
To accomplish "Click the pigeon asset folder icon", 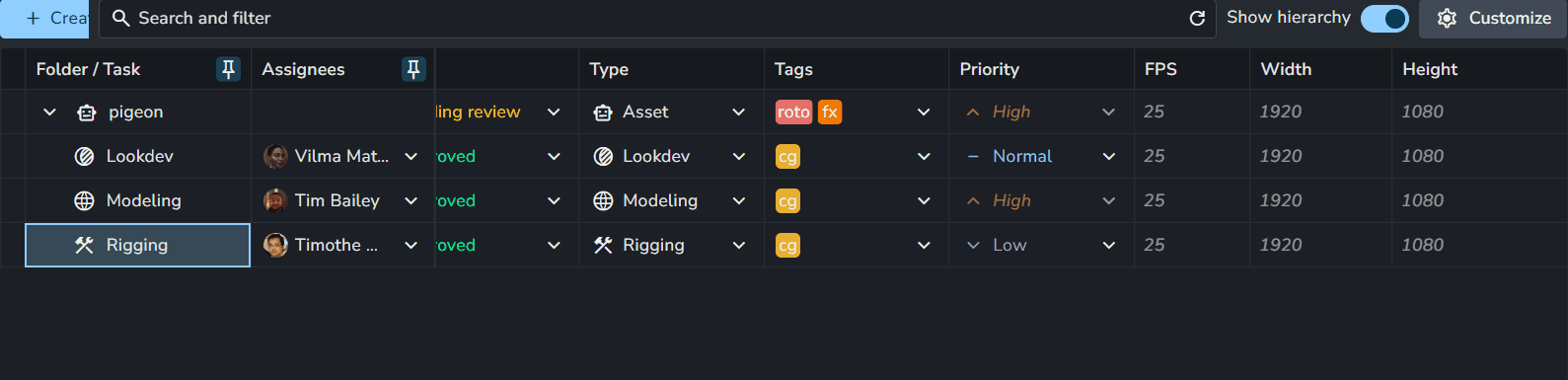I will (87, 113).
